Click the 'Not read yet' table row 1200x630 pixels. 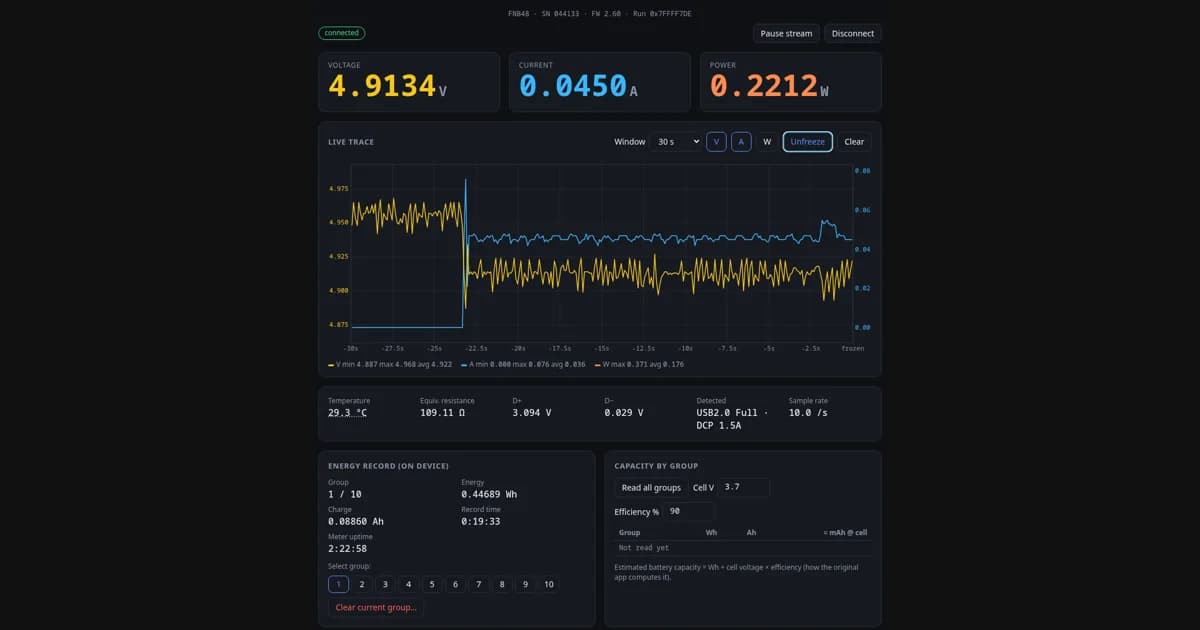pyautogui.click(x=743, y=548)
